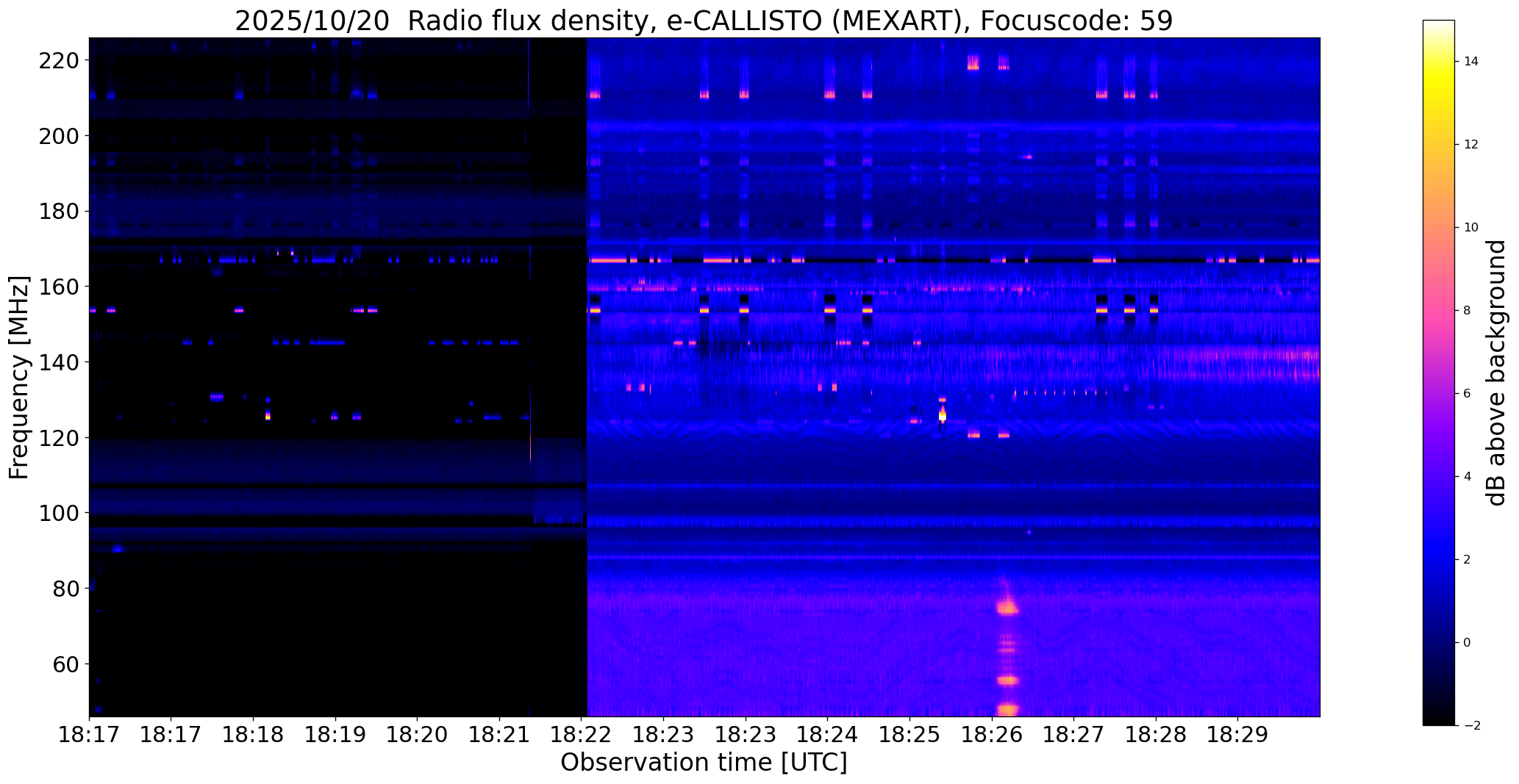Image resolution: width=1519 pixels, height=784 pixels.
Task: Click the colorbar tick label 10
Action: [x=1471, y=228]
